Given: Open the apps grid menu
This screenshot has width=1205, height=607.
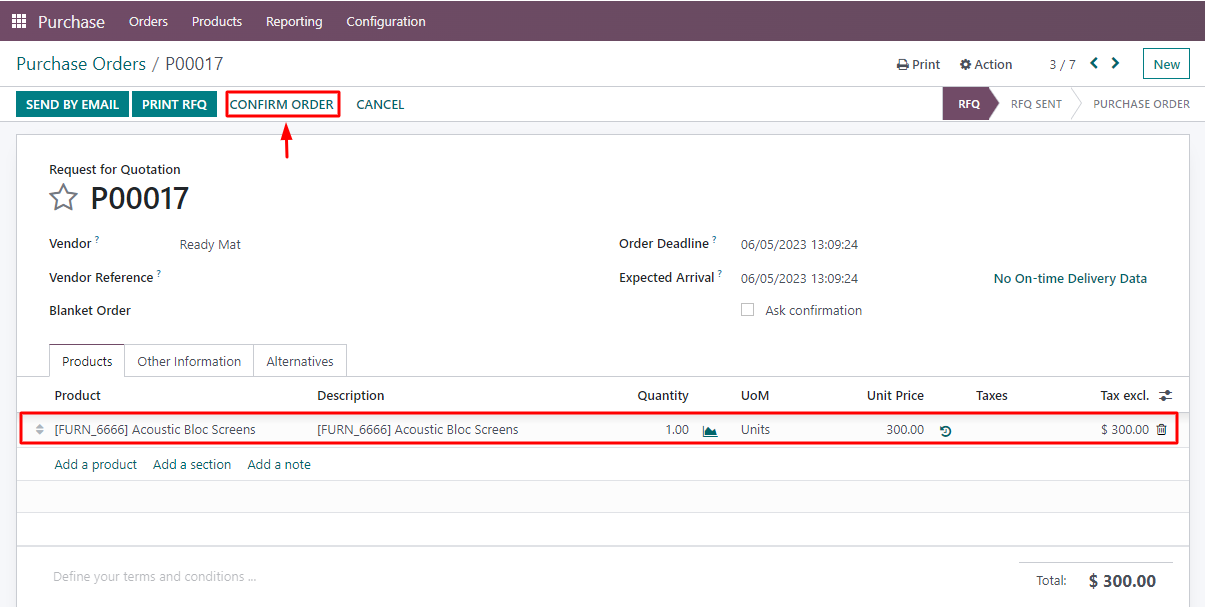Looking at the screenshot, I should point(18,20).
